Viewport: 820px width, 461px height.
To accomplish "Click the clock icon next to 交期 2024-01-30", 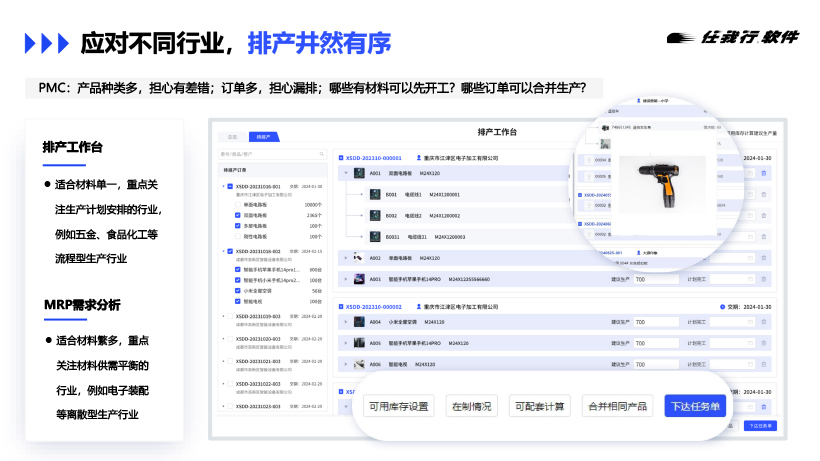I will coord(722,306).
